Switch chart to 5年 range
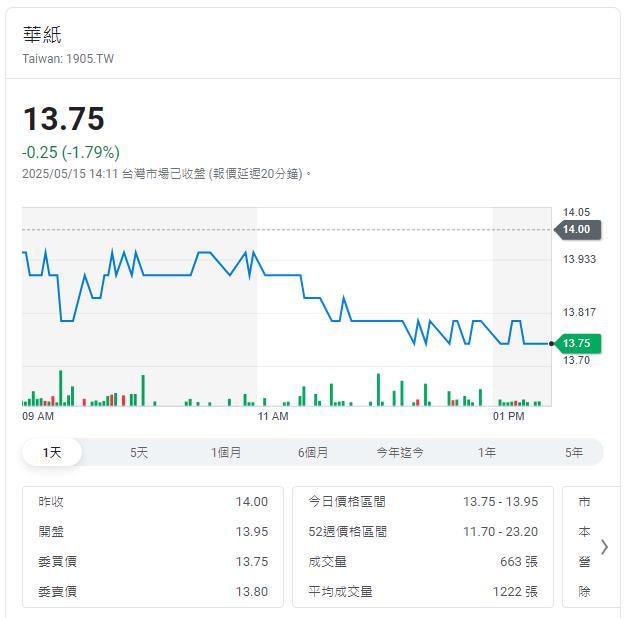The width and height of the screenshot is (634, 618). tap(574, 452)
